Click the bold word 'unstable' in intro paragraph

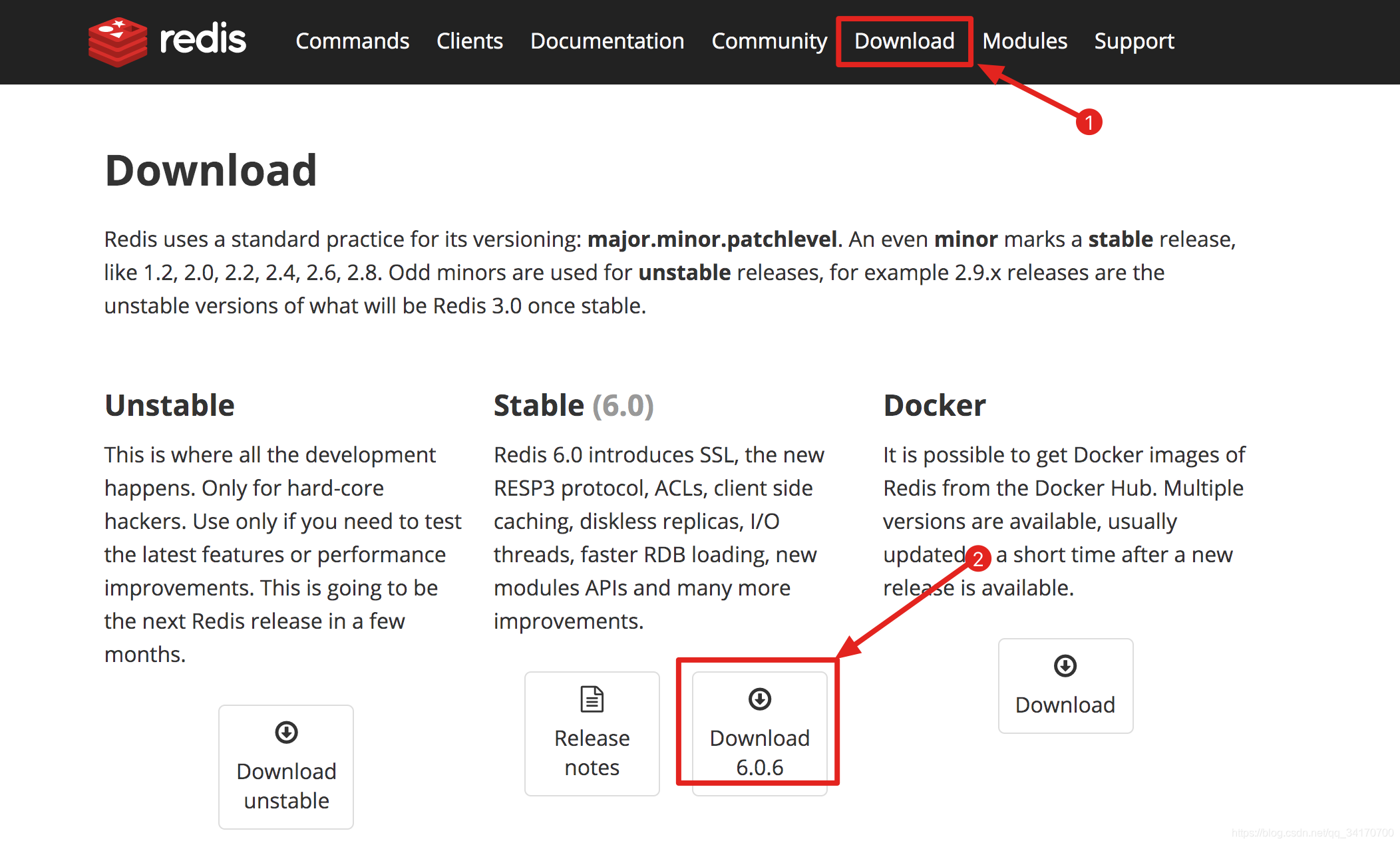pyautogui.click(x=685, y=273)
